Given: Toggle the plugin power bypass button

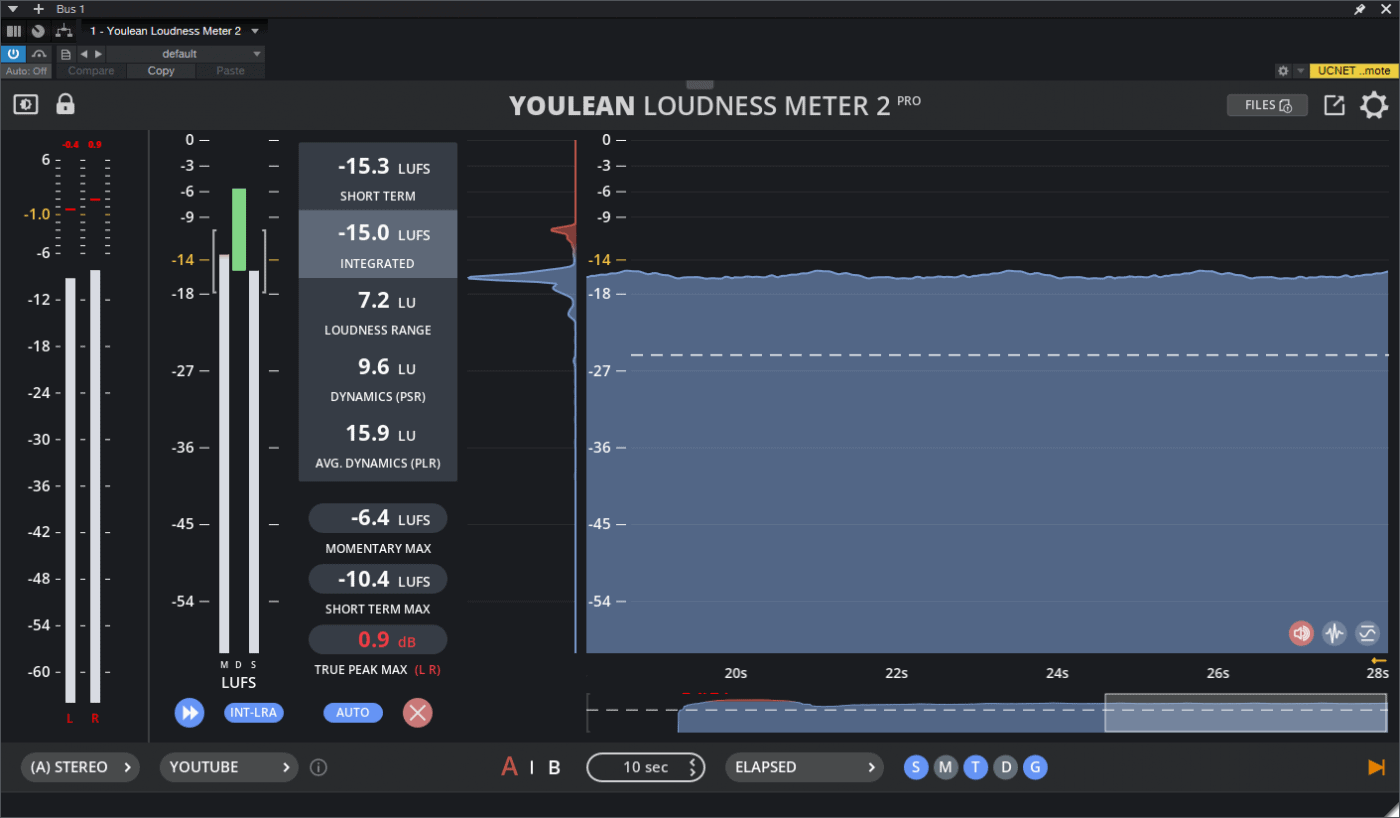Looking at the screenshot, I should [x=13, y=54].
